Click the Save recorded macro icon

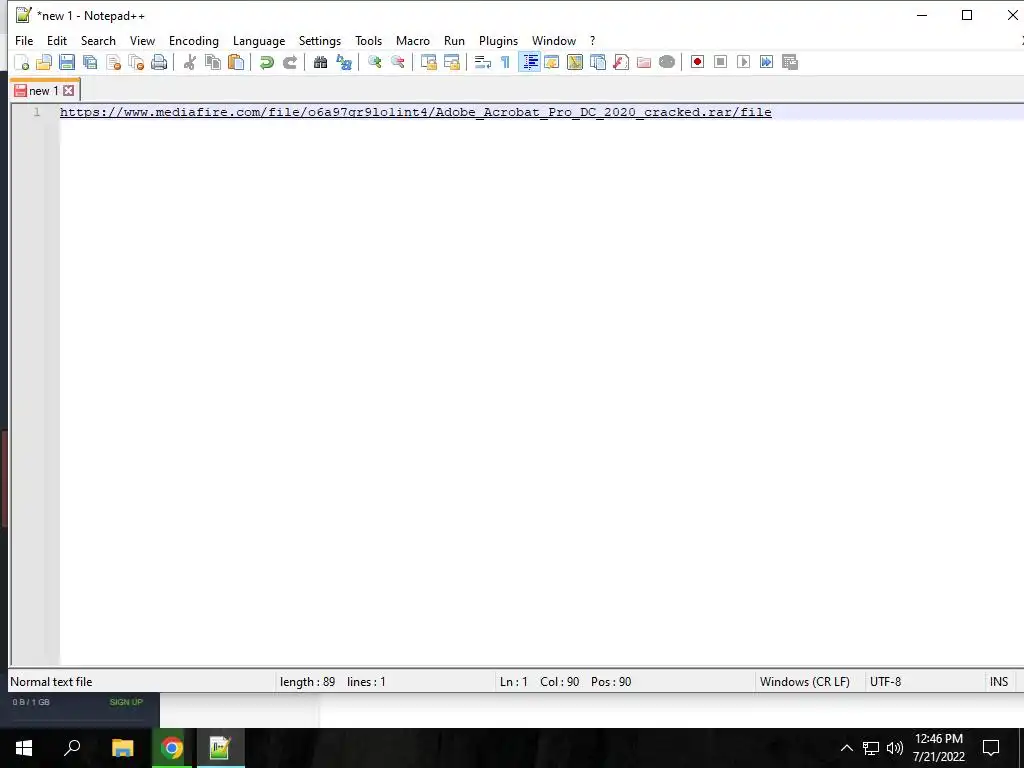point(790,62)
